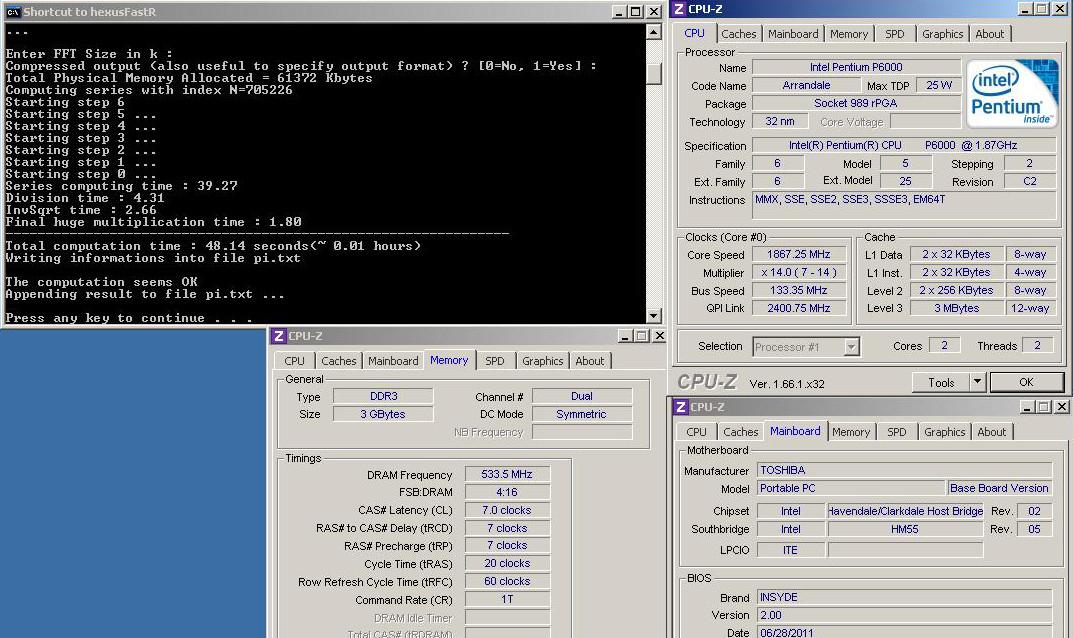Screen dimensions: 1073x638
Task: Click the console scrollbar up arrow
Action: click(654, 31)
